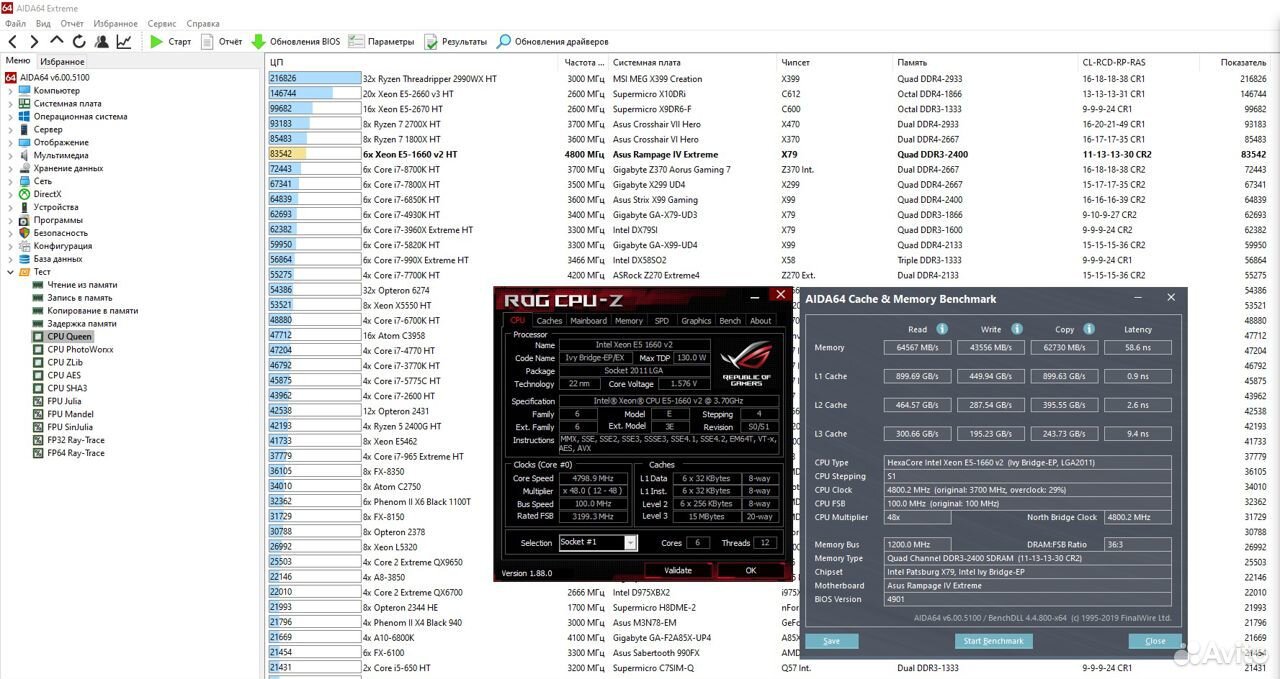Open the Справка menu
Screen dimensions: 1280x679
[x=203, y=23]
